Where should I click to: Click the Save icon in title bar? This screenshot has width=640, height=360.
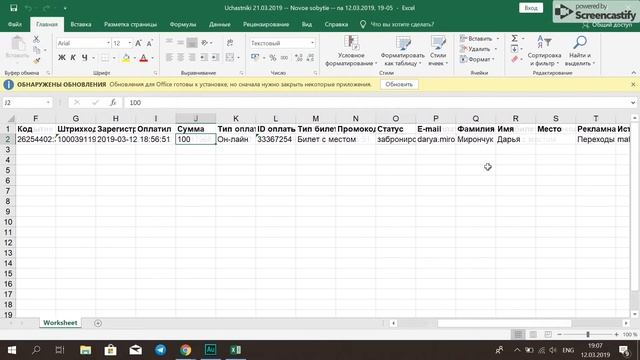click(13, 8)
